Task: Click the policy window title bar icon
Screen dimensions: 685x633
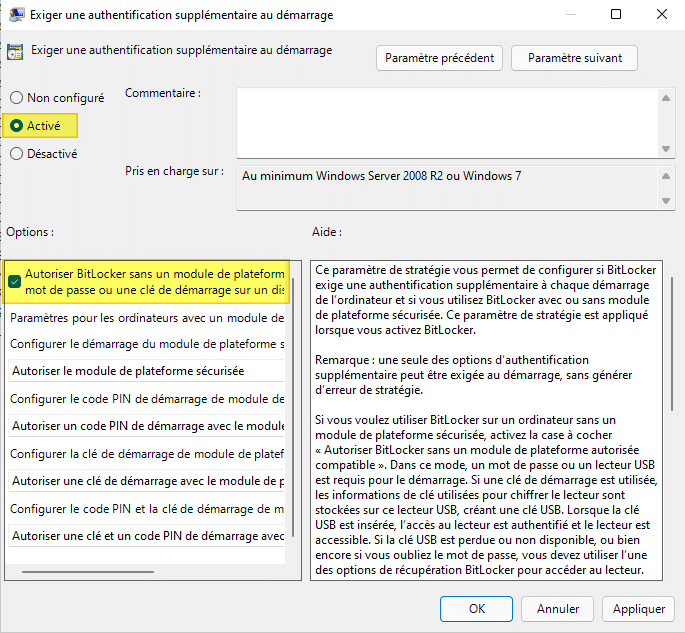Action: [x=17, y=14]
